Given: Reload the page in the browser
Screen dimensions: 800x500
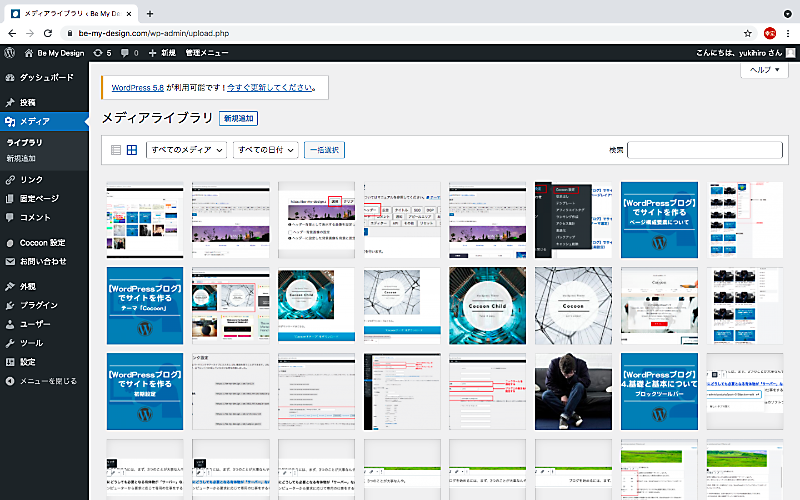Looking at the screenshot, I should [50, 32].
